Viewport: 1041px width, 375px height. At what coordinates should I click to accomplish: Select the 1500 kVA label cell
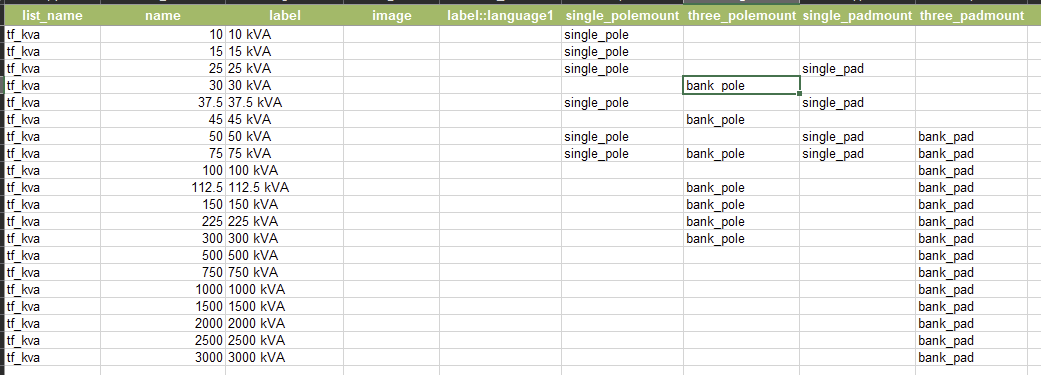coord(285,307)
